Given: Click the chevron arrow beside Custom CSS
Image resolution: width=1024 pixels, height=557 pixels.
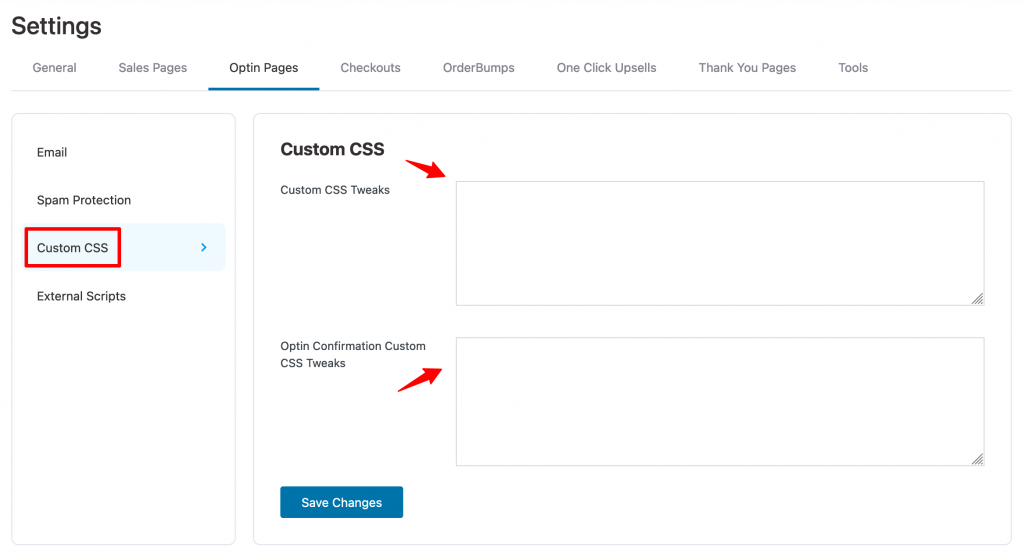Looking at the screenshot, I should click(204, 247).
